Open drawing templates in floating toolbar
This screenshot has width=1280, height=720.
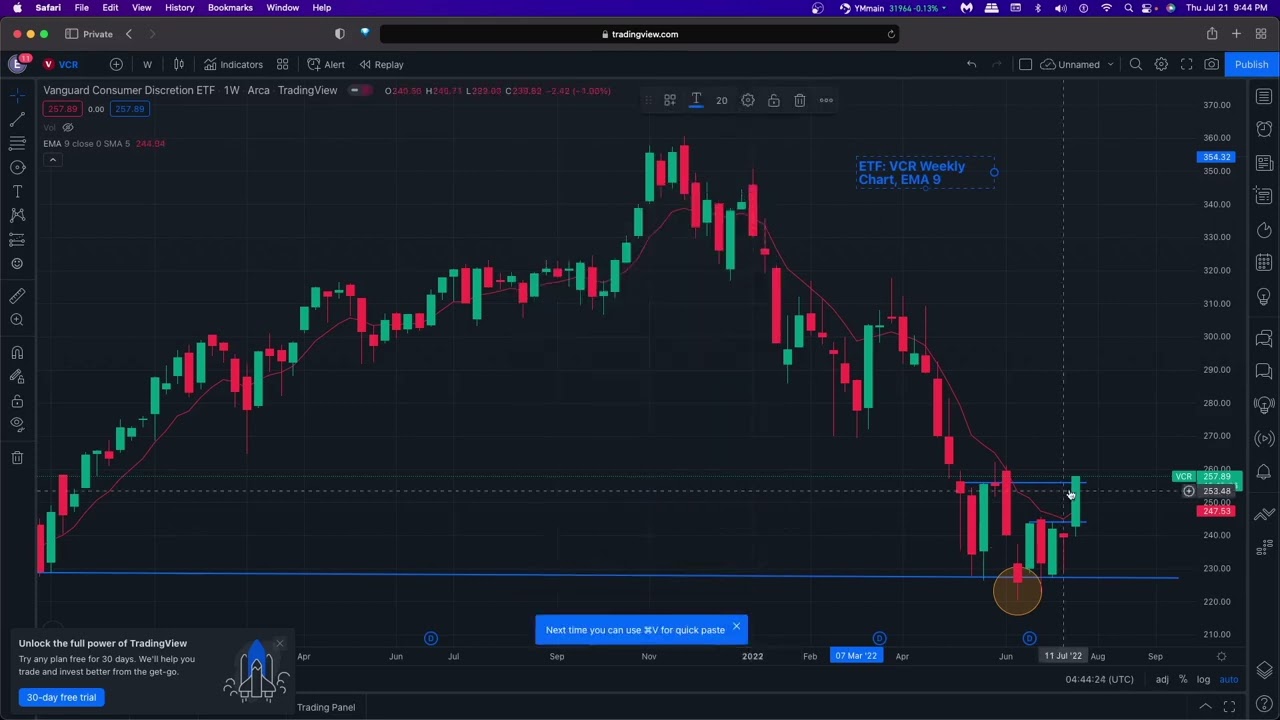[x=670, y=100]
